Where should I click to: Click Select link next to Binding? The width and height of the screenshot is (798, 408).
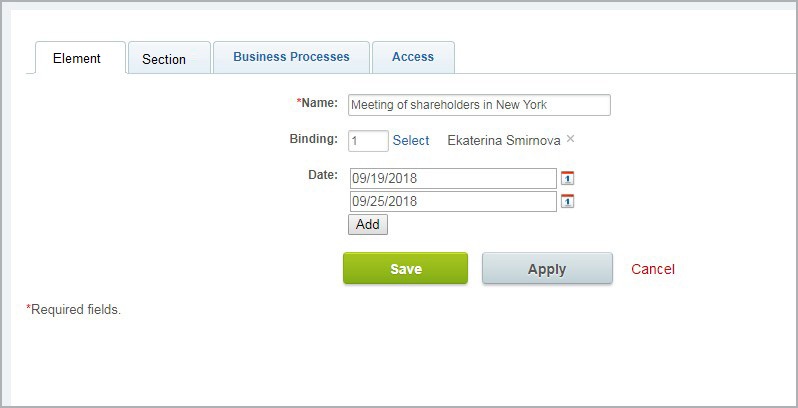[x=411, y=140]
